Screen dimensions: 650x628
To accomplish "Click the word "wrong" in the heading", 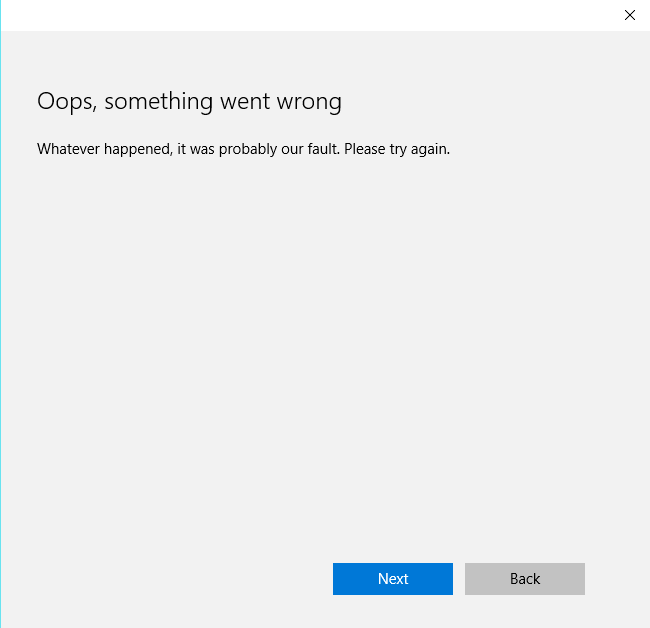I will pyautogui.click(x=311, y=101).
